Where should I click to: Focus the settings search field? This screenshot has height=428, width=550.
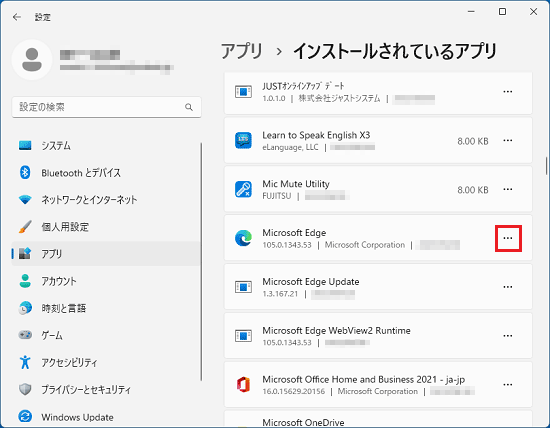(x=107, y=107)
